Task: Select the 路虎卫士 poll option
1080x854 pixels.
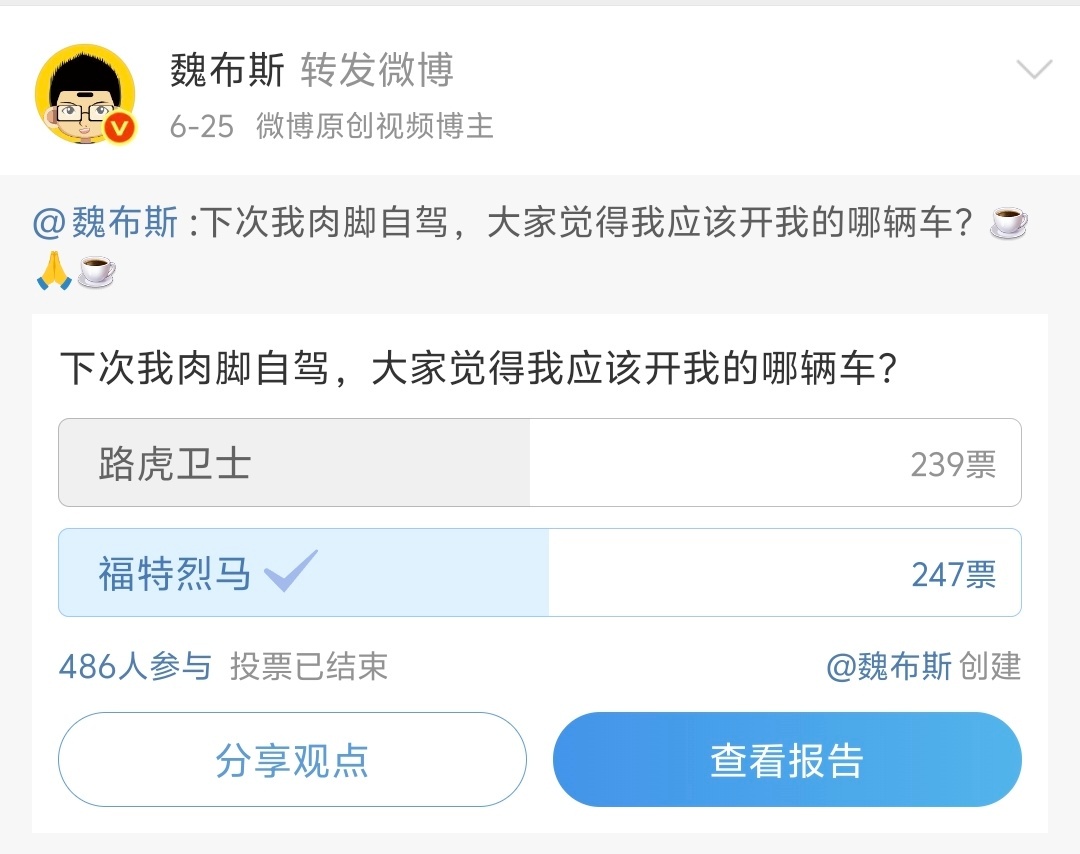Action: [539, 463]
